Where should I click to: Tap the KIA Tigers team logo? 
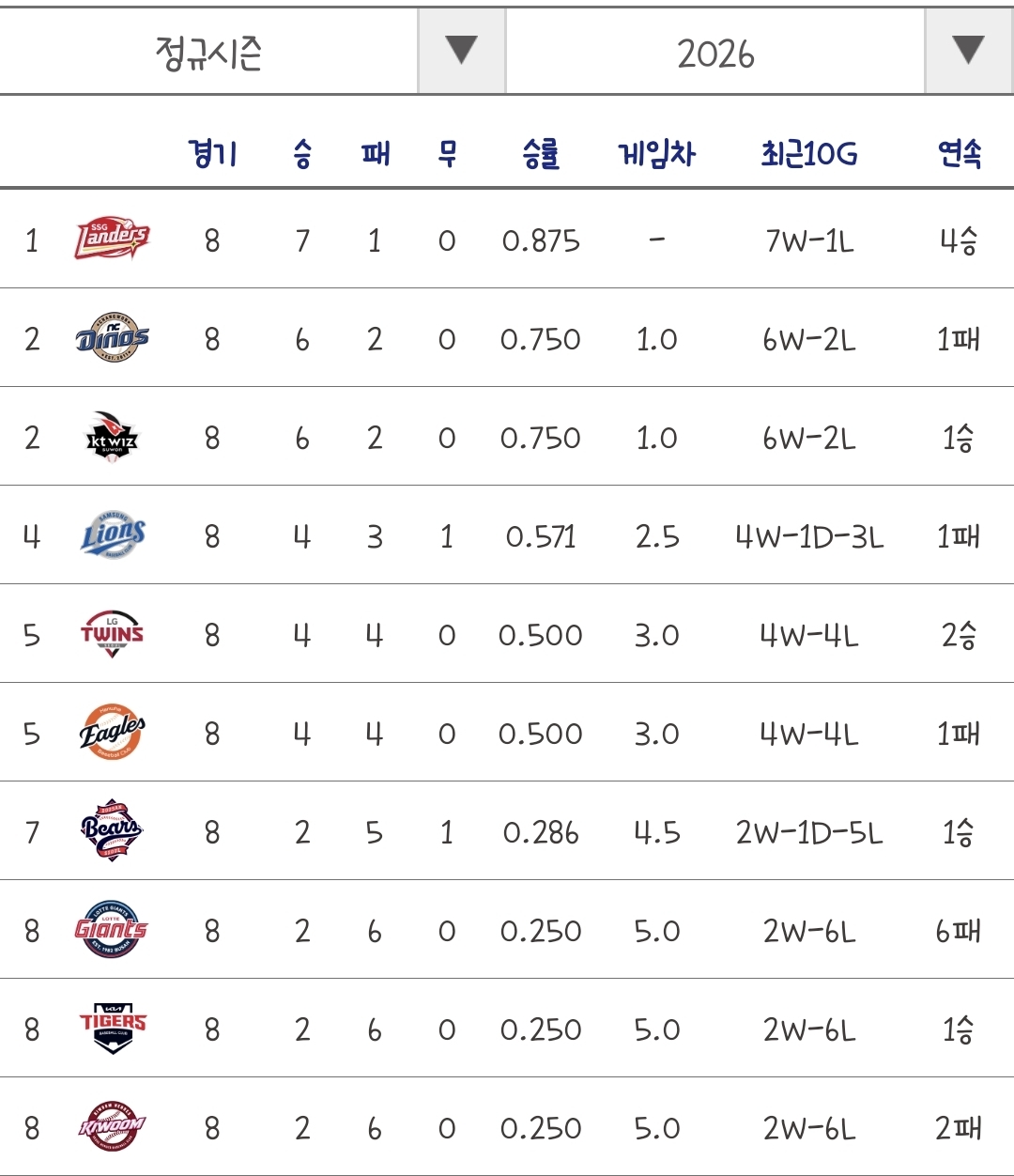[x=113, y=1029]
